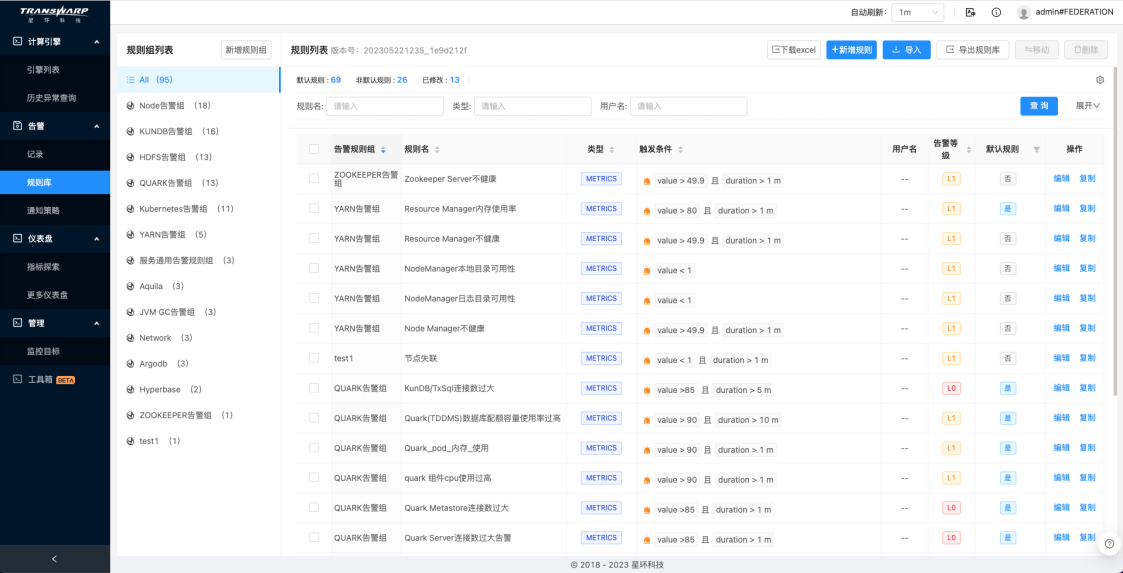Collapse the 告警 sidebar section
1123x573 pixels.
[97, 126]
